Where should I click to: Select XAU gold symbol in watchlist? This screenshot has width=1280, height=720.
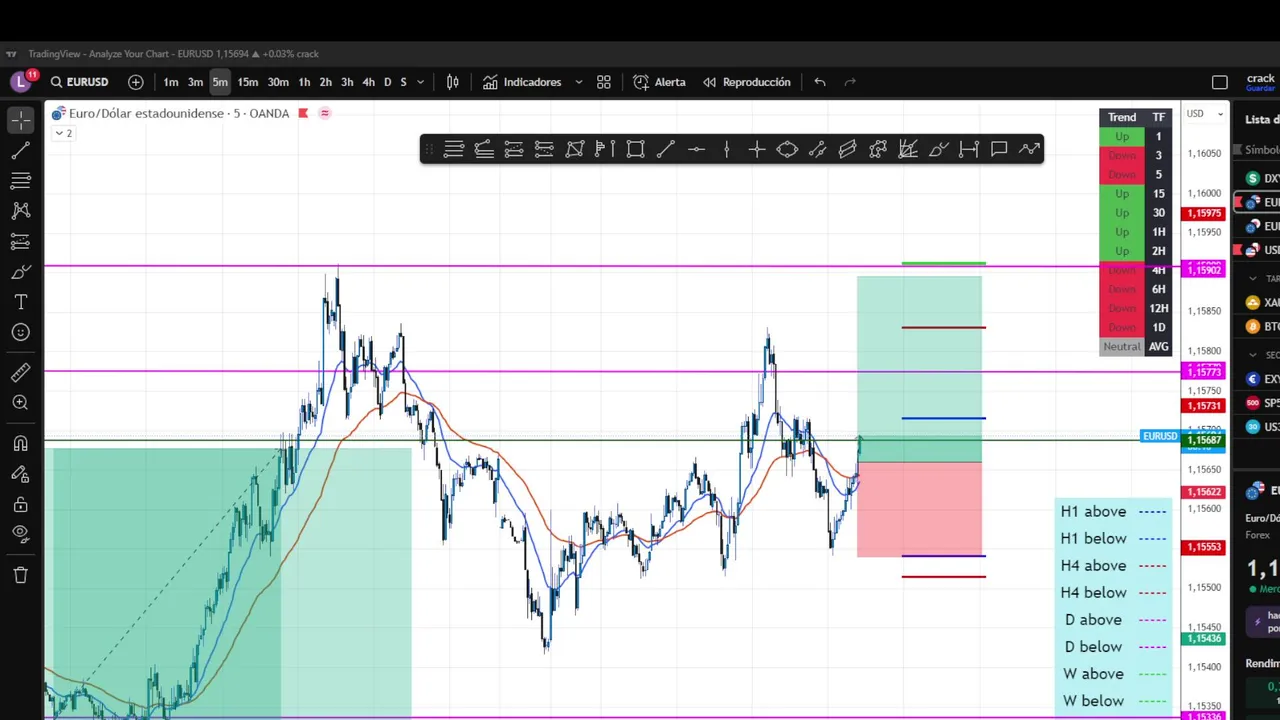1262,302
